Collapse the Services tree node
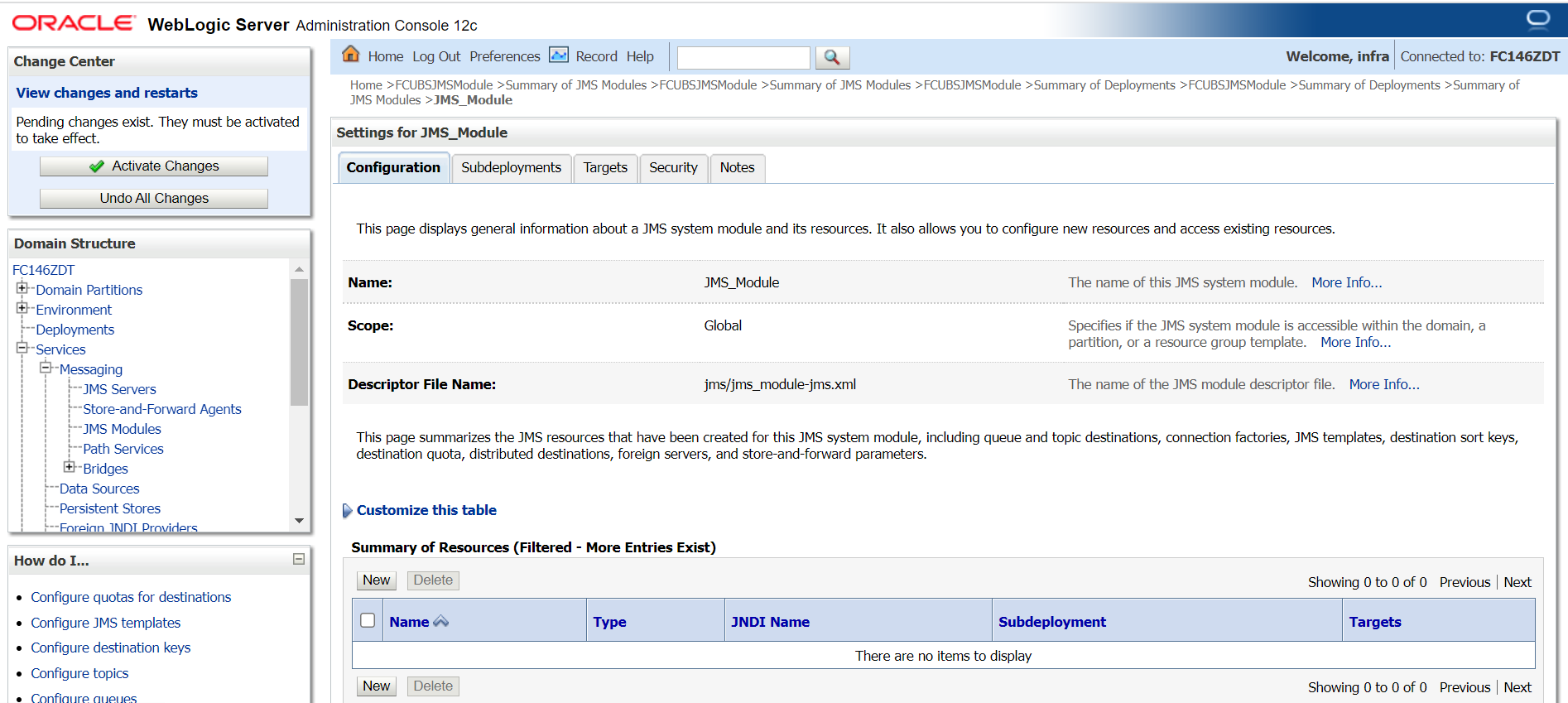Screen dimensions: 1568x703 point(22,348)
